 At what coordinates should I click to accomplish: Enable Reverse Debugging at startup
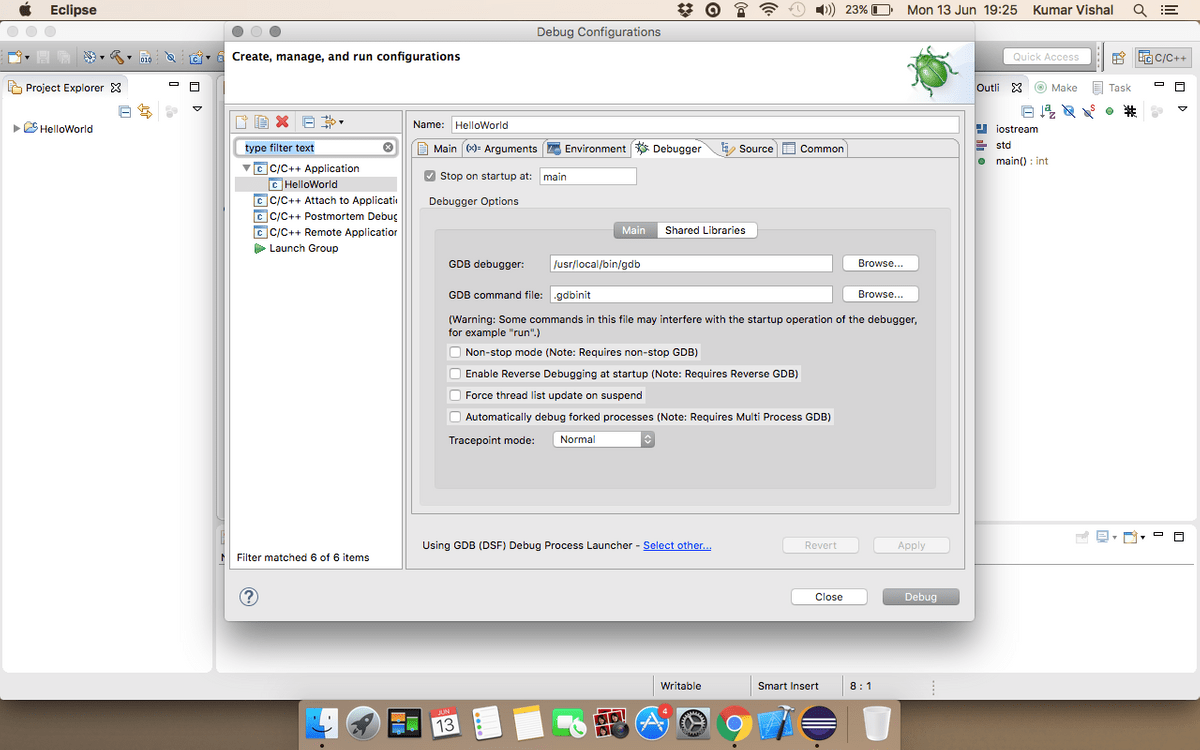tap(455, 373)
